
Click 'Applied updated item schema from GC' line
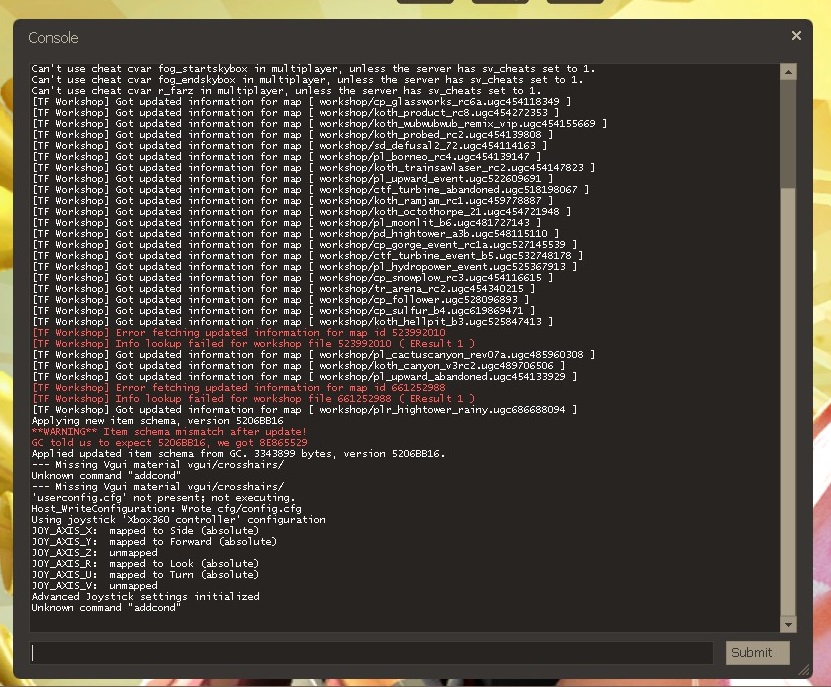pyautogui.click(x=238, y=454)
